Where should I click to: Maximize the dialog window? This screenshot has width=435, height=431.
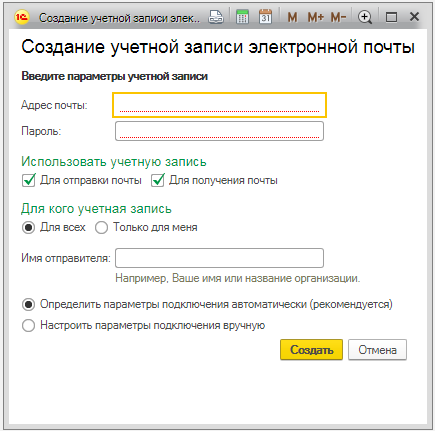391,17
